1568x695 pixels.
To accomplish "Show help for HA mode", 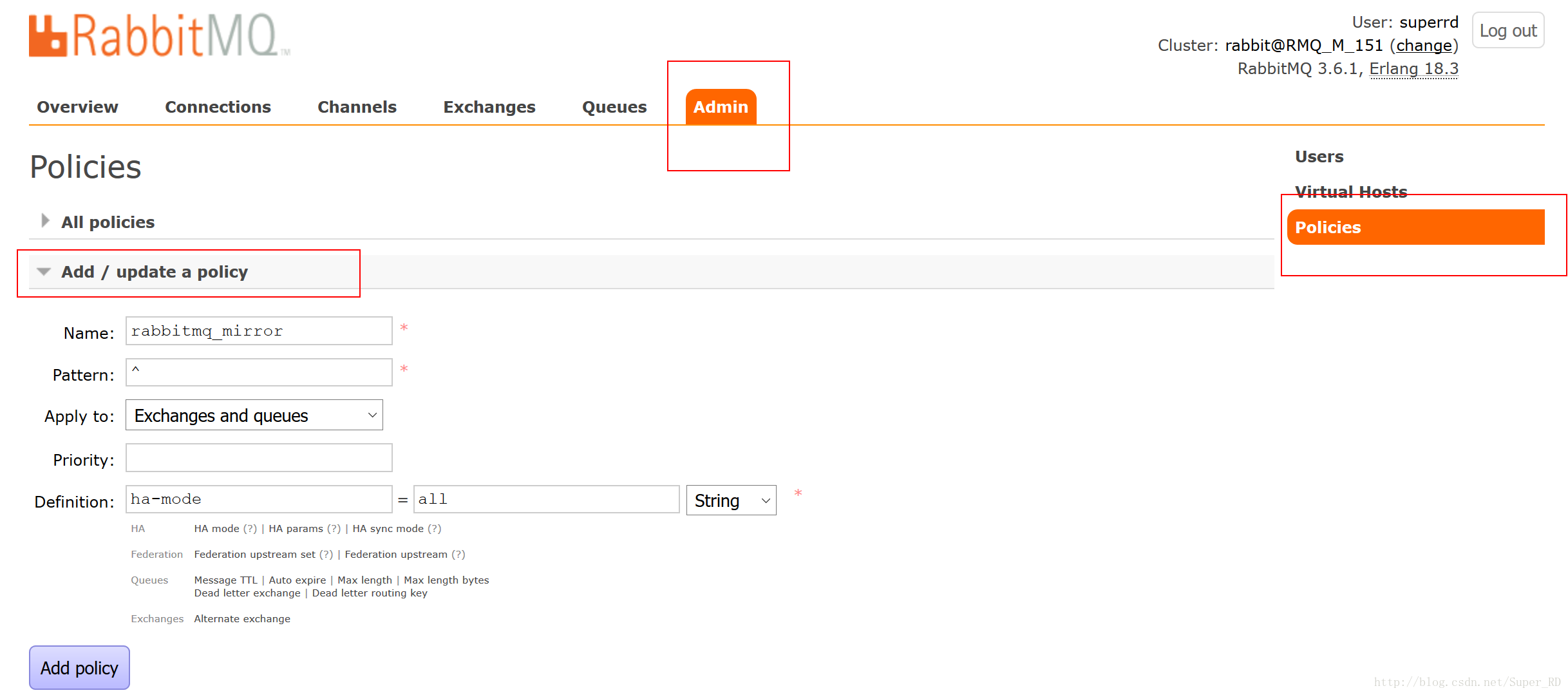I will click(250, 529).
